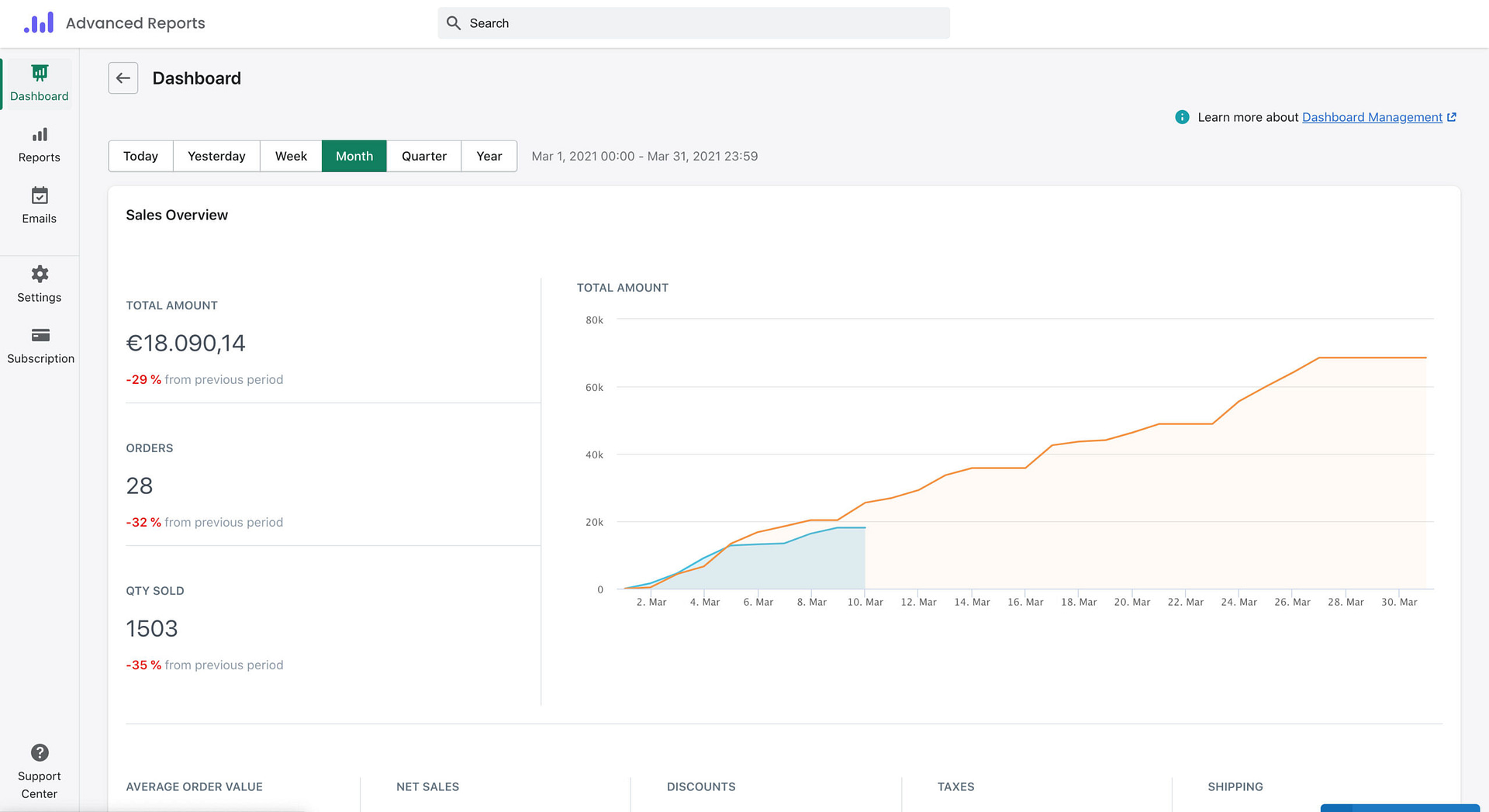Click the Advanced Reports app title
The height and width of the screenshot is (812, 1489).
136,23
